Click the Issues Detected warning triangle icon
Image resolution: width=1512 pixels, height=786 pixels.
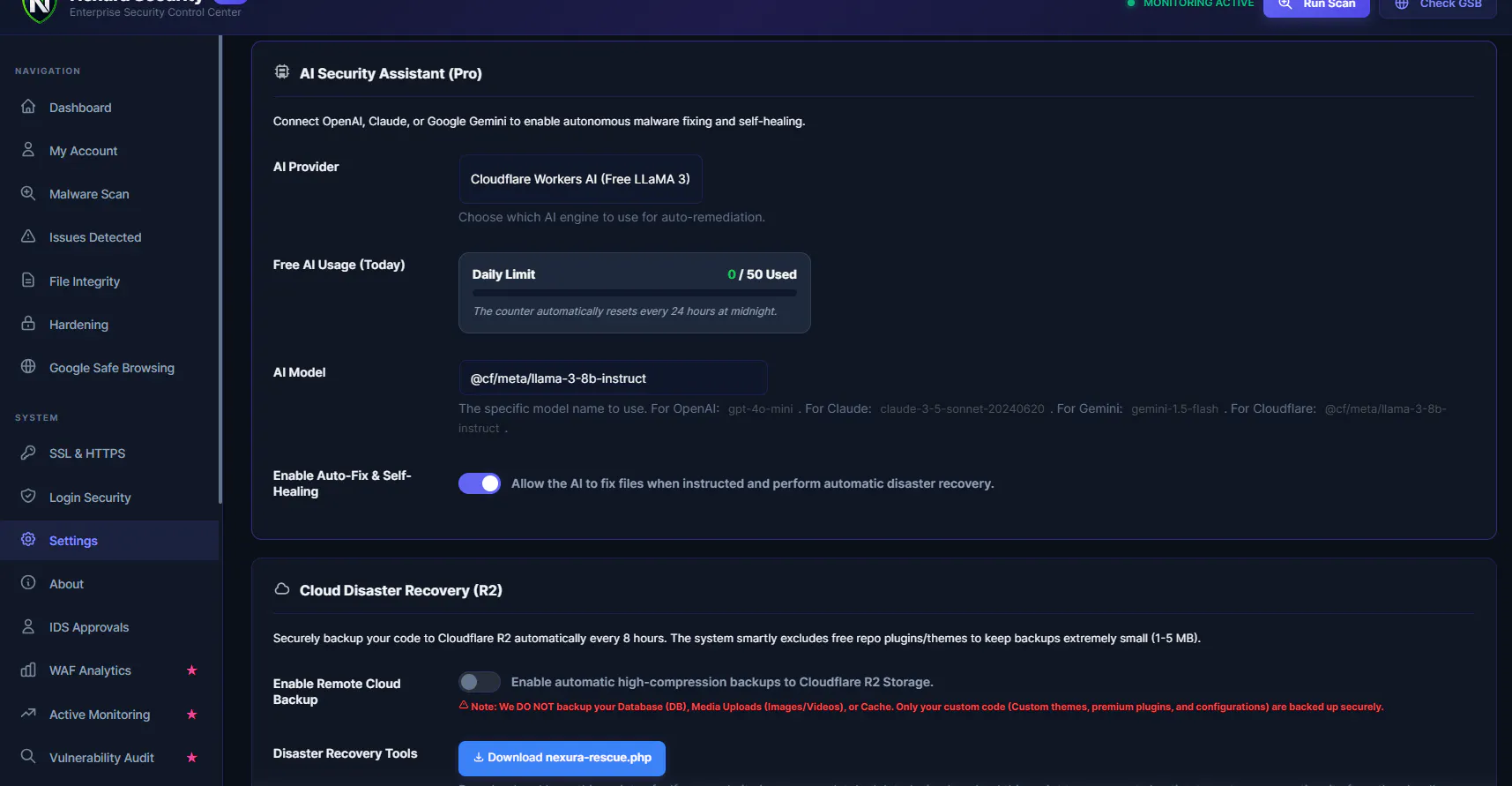[28, 236]
